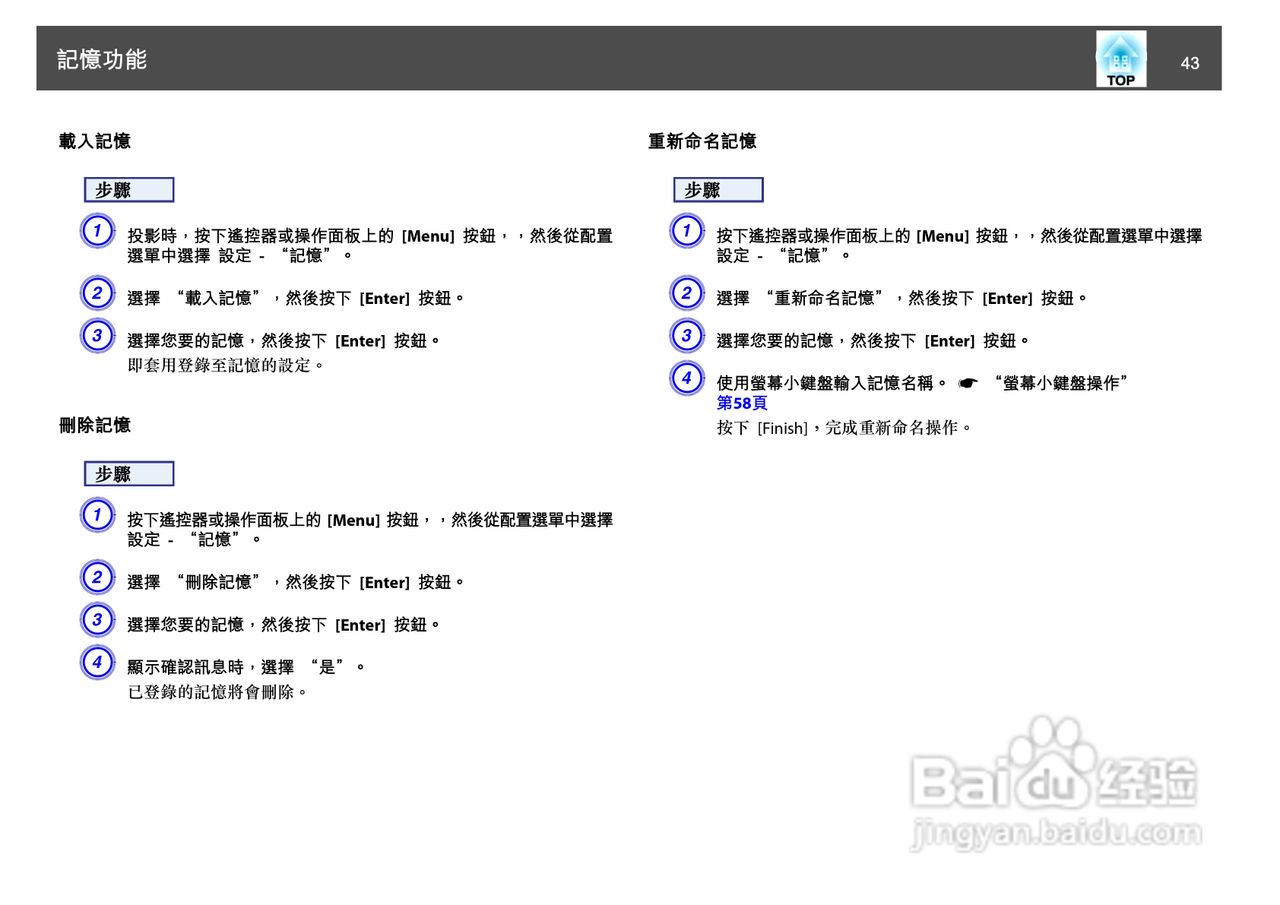Image resolution: width=1280 pixels, height=905 pixels.
Task: Click the 步驟 box under 刪除記憶
Action: (x=128, y=473)
